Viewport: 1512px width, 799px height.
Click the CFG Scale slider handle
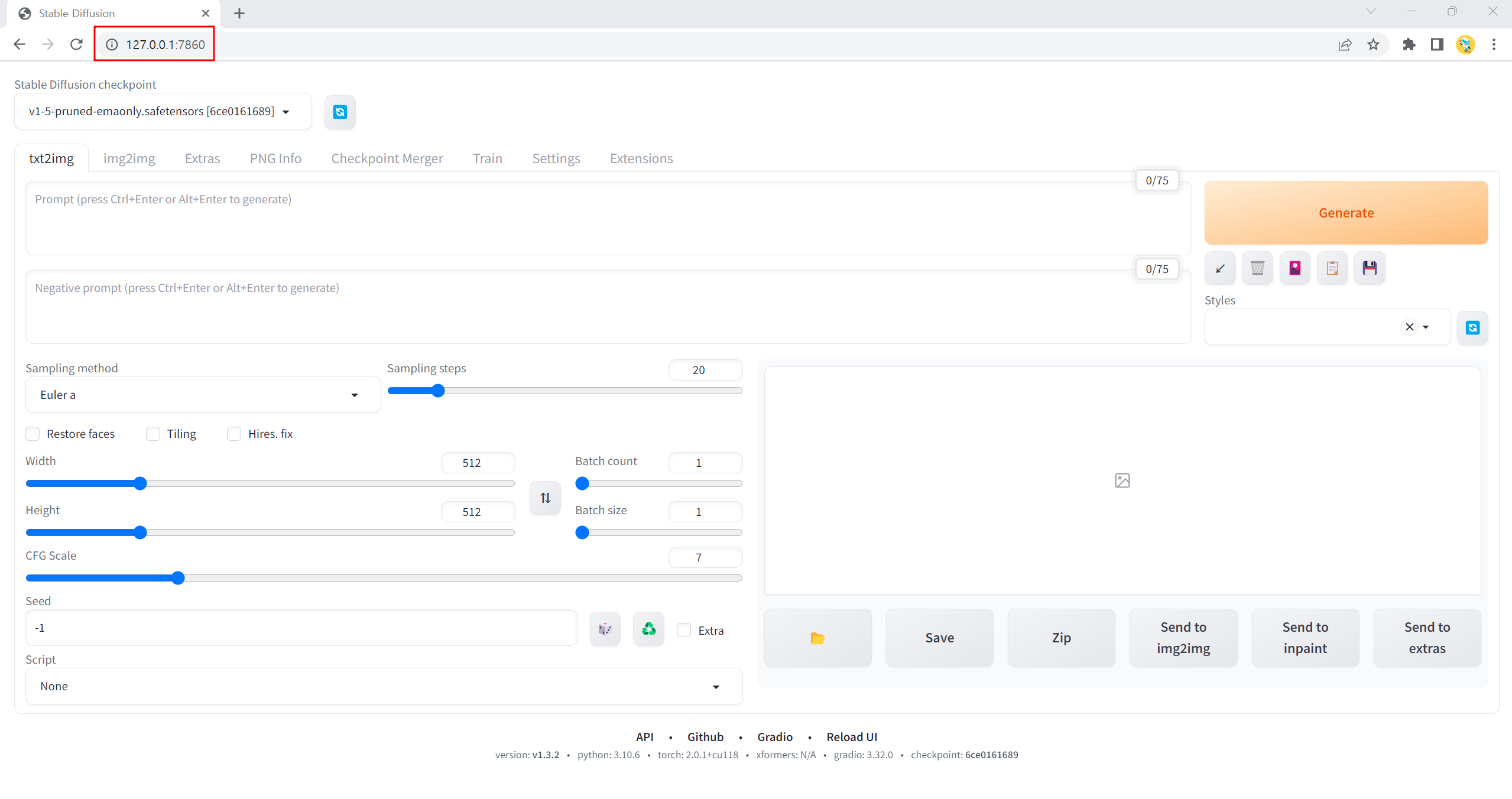[x=178, y=578]
